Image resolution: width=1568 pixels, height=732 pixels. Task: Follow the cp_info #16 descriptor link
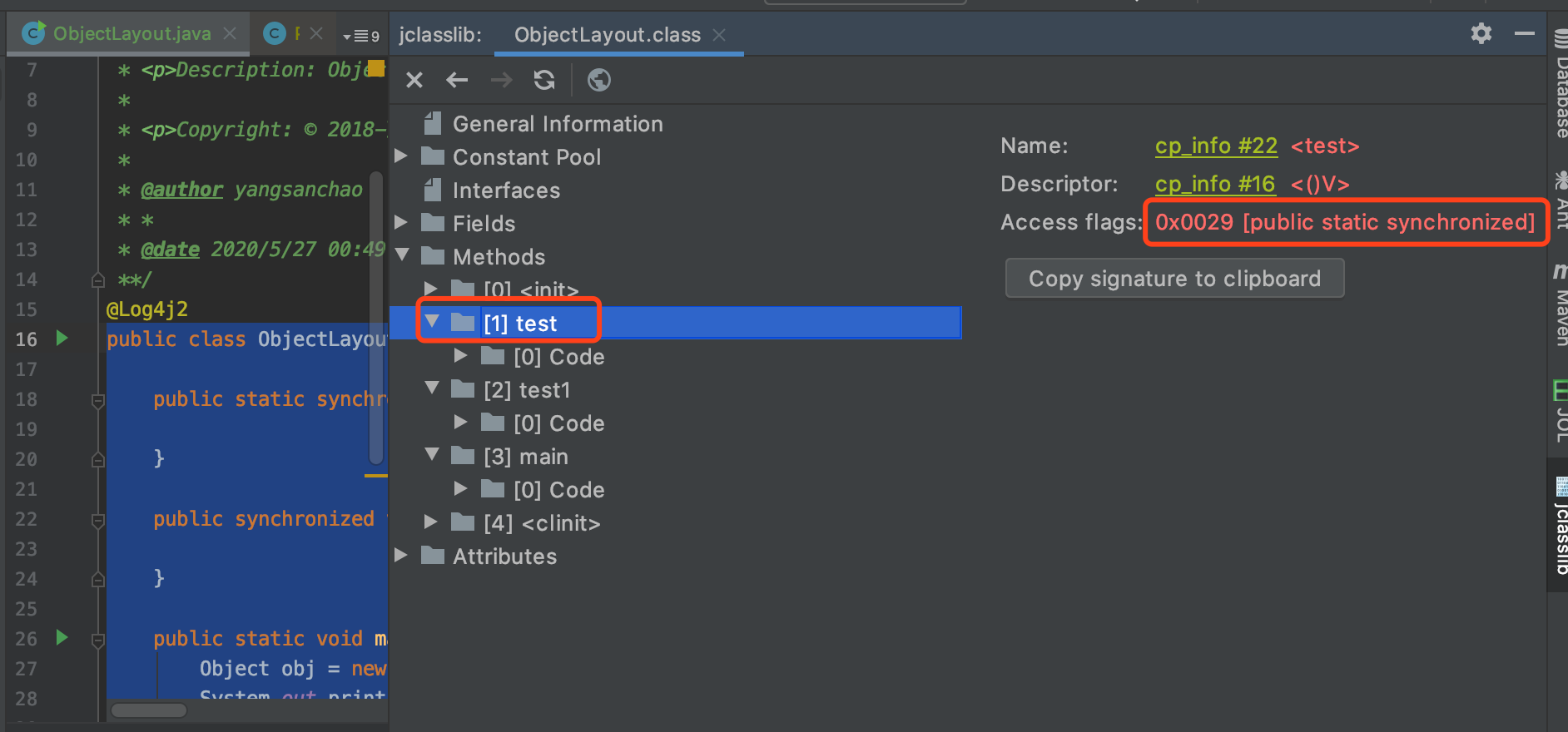pos(1214,184)
